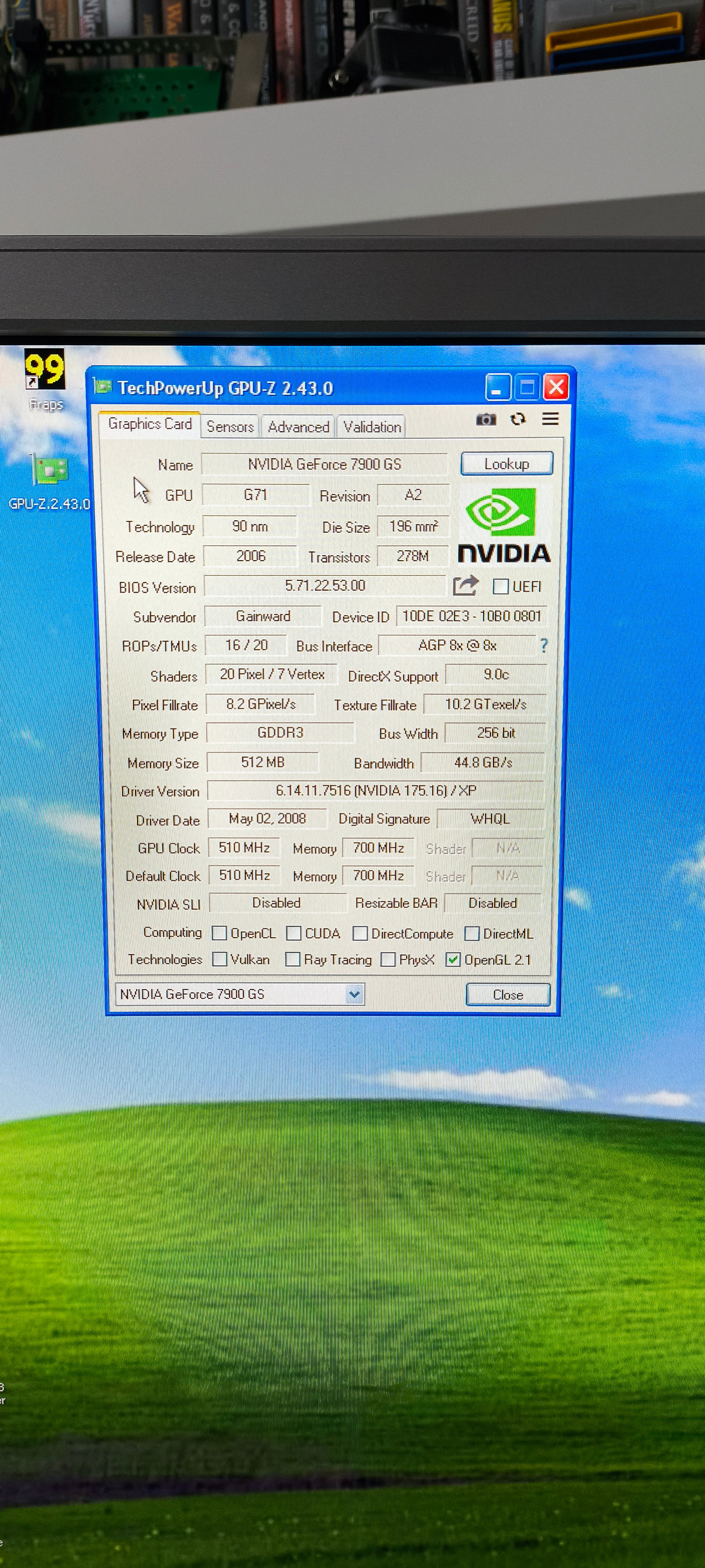Toggle the OpenGL 2.1 checkbox
This screenshot has width=705, height=1568.
click(x=452, y=959)
